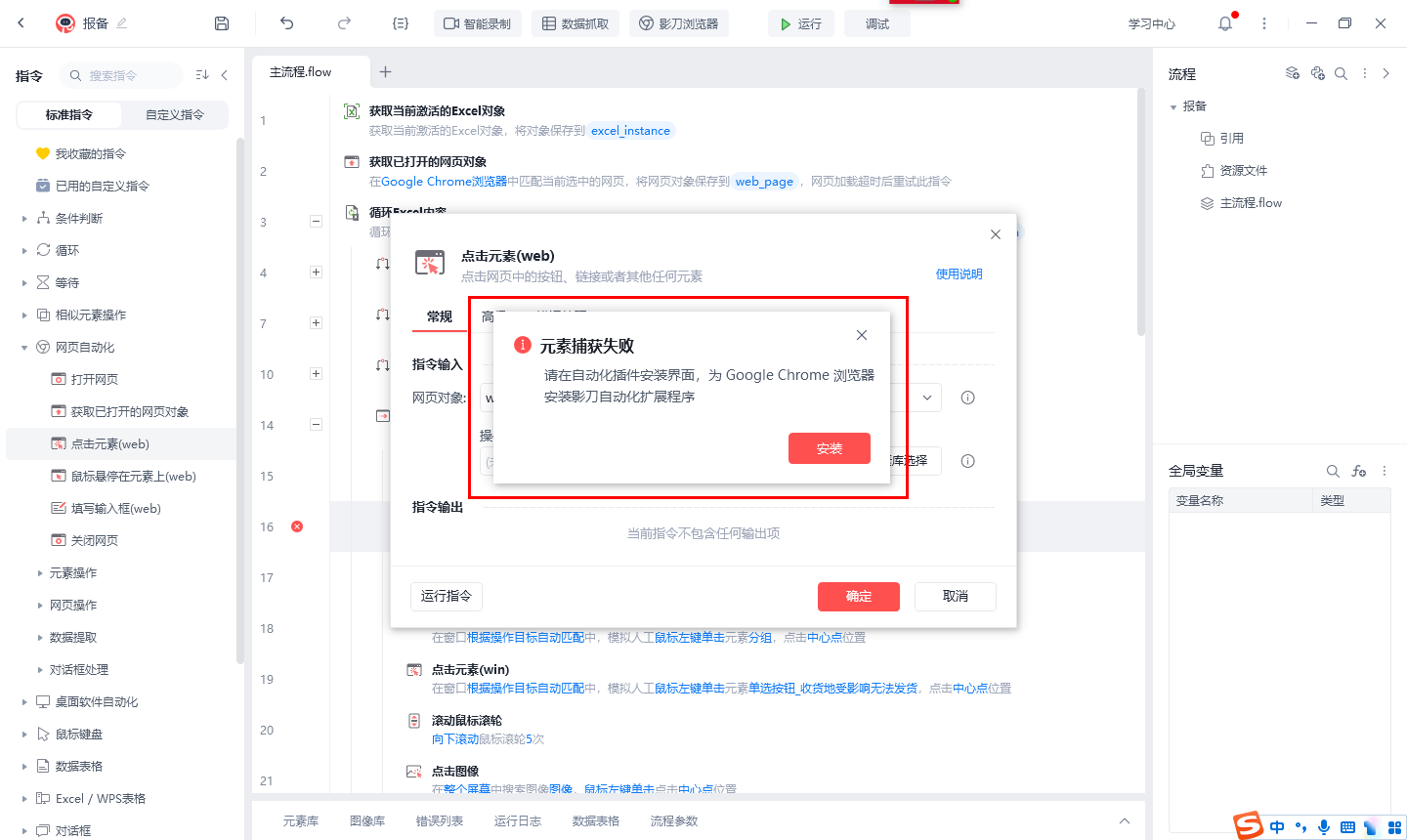The width and height of the screenshot is (1407, 840).
Task: Open the 元素库 bottom tab
Action: 301,820
